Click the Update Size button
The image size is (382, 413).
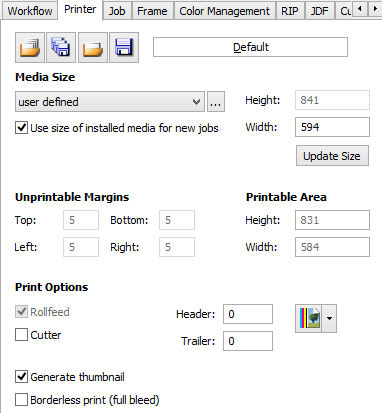(x=332, y=156)
